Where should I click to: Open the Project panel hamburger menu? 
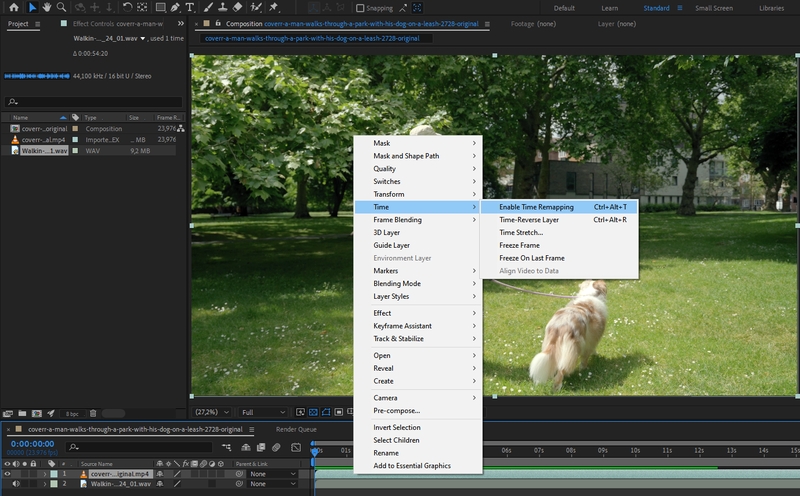coord(37,24)
